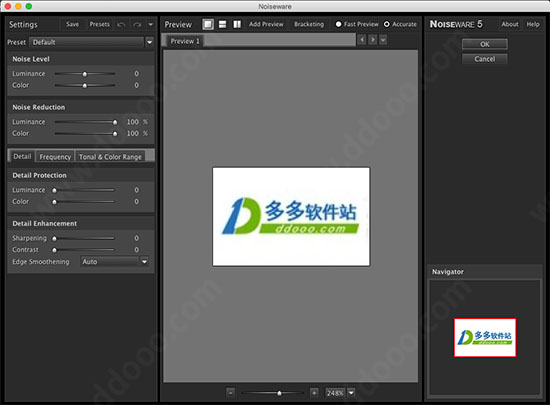Select the Preview 1 tab
The width and height of the screenshot is (550, 405).
coord(185,41)
